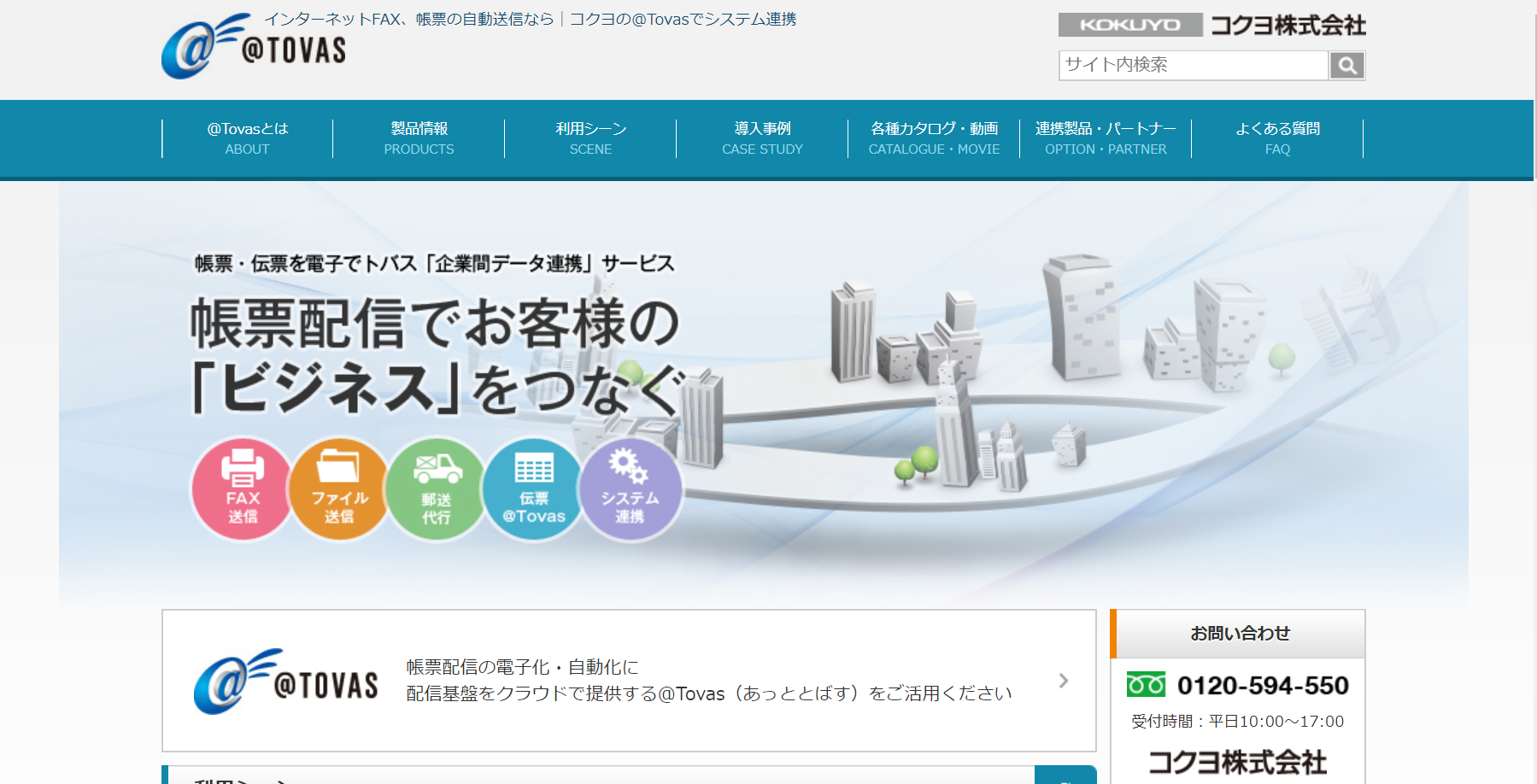The width and height of the screenshot is (1537, 784).
Task: Select the green 郵送代行 truck icon
Action: click(x=436, y=489)
